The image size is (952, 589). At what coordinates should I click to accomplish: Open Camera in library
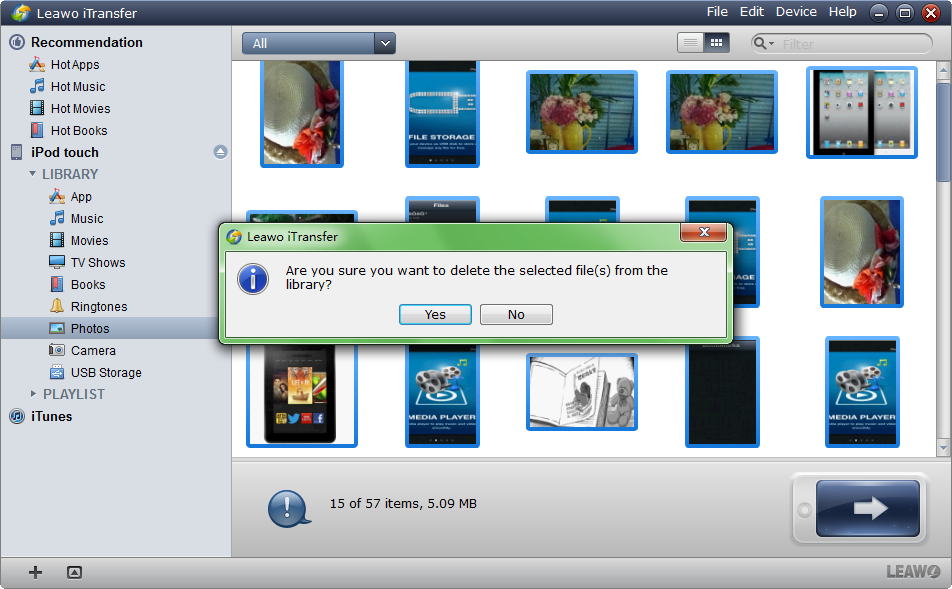coord(93,350)
